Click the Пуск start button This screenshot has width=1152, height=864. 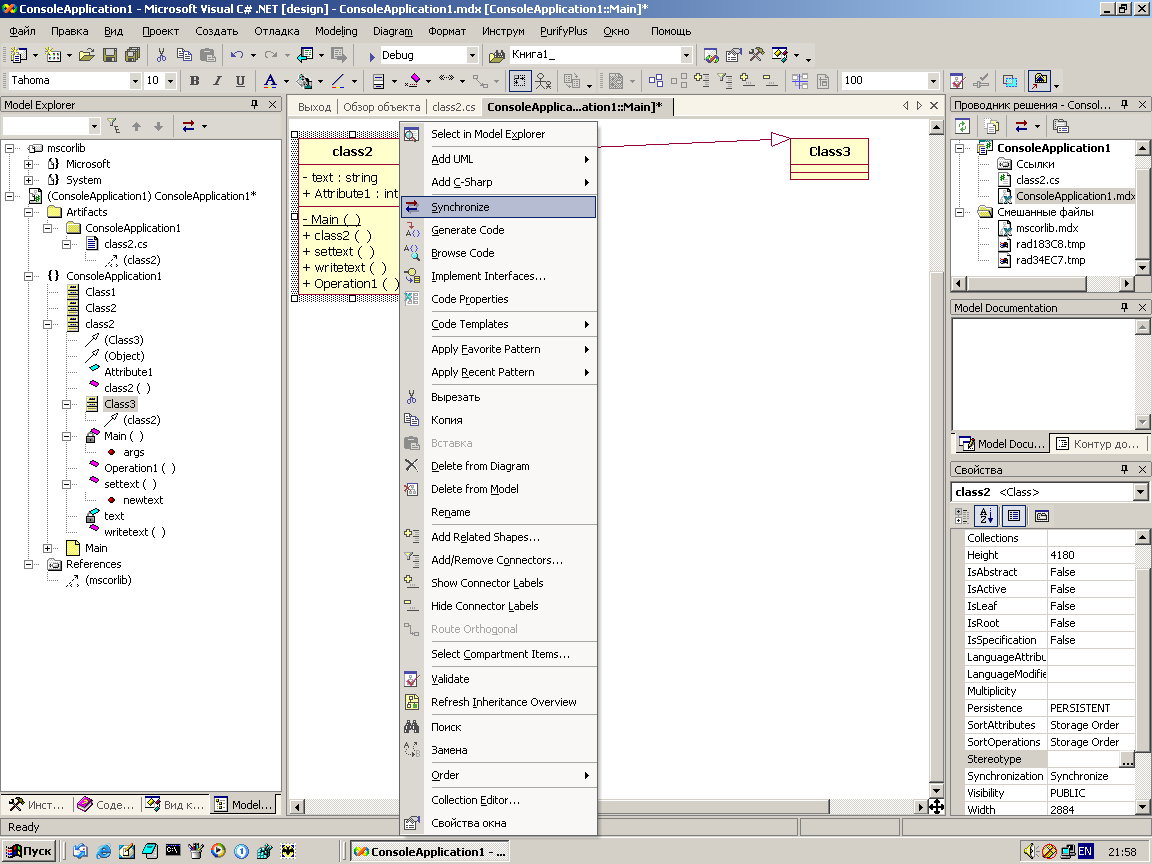[30, 851]
